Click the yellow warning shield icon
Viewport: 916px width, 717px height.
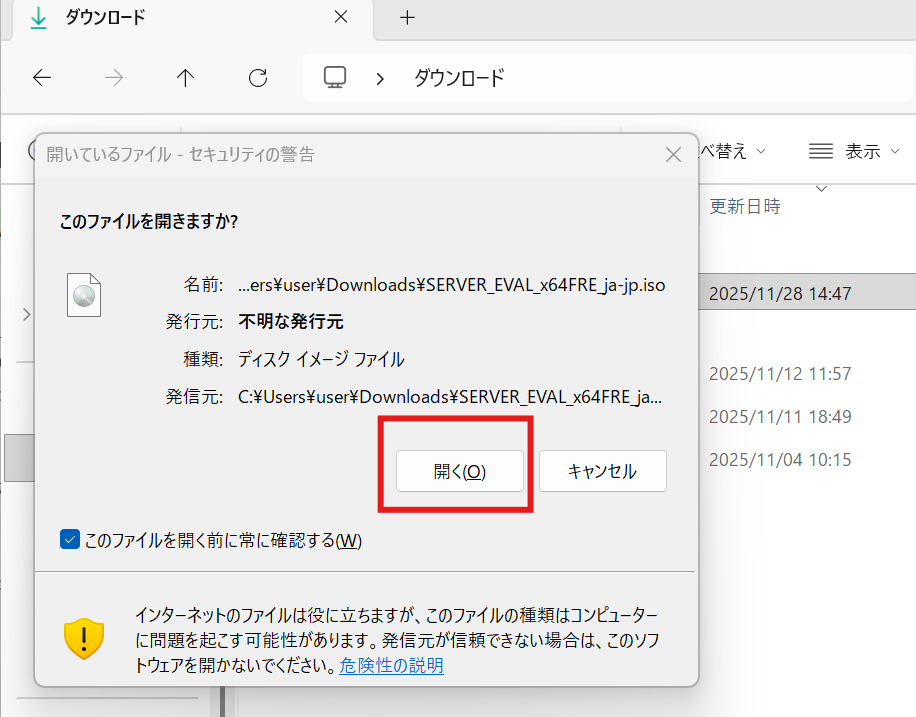click(84, 639)
